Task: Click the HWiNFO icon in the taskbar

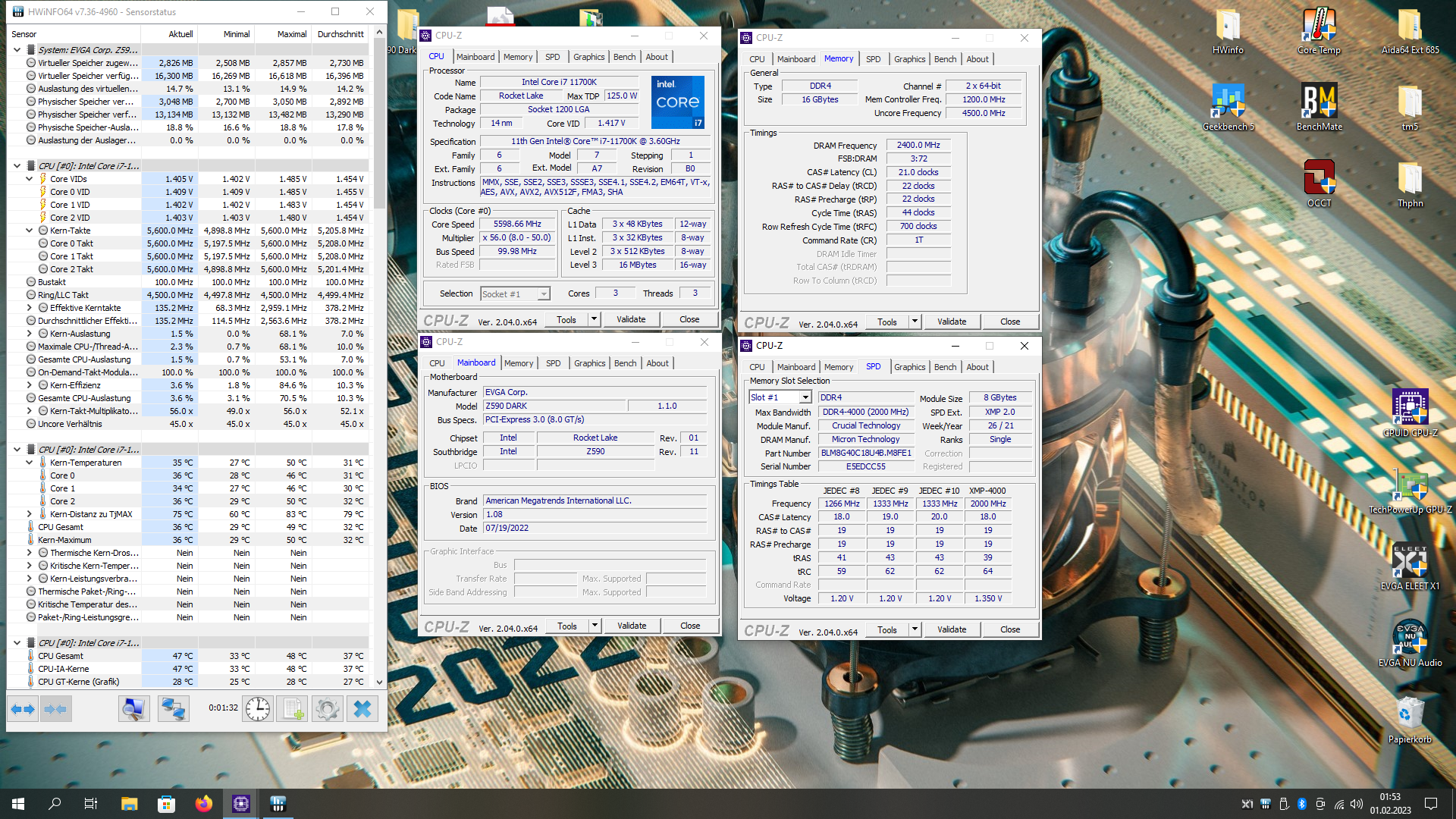Action: click(x=278, y=804)
